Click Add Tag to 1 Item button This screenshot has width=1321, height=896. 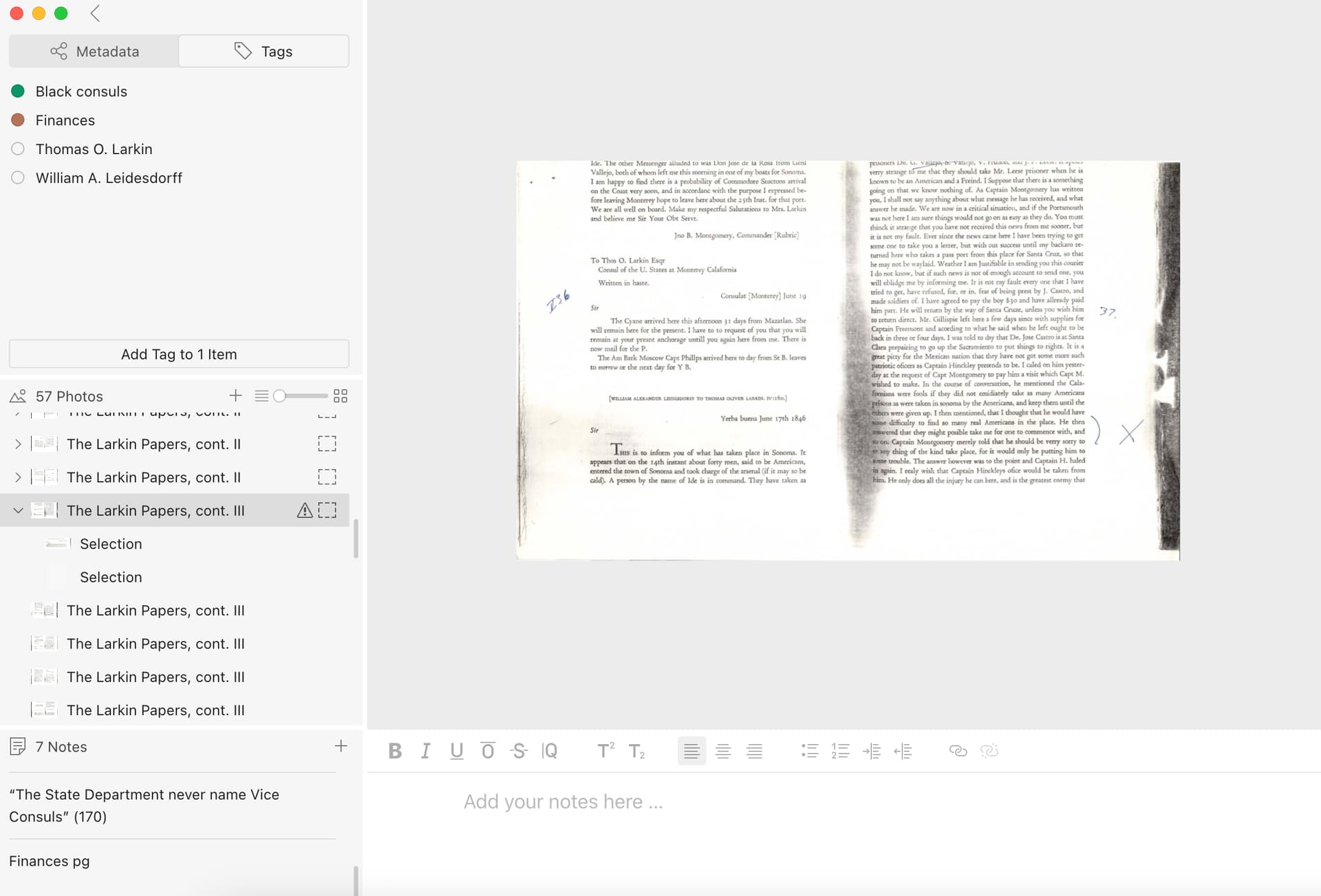tap(179, 354)
